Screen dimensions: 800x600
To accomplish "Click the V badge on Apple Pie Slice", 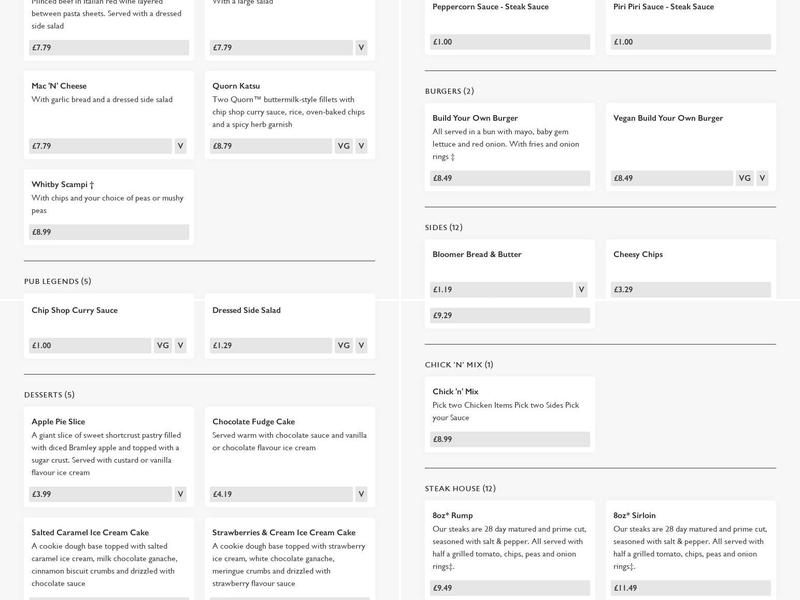I will (181, 494).
